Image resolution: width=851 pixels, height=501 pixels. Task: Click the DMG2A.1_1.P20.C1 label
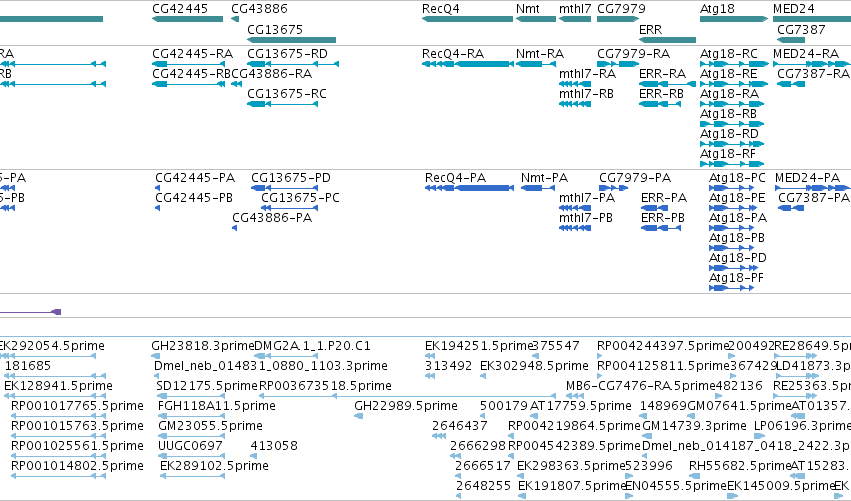312,346
